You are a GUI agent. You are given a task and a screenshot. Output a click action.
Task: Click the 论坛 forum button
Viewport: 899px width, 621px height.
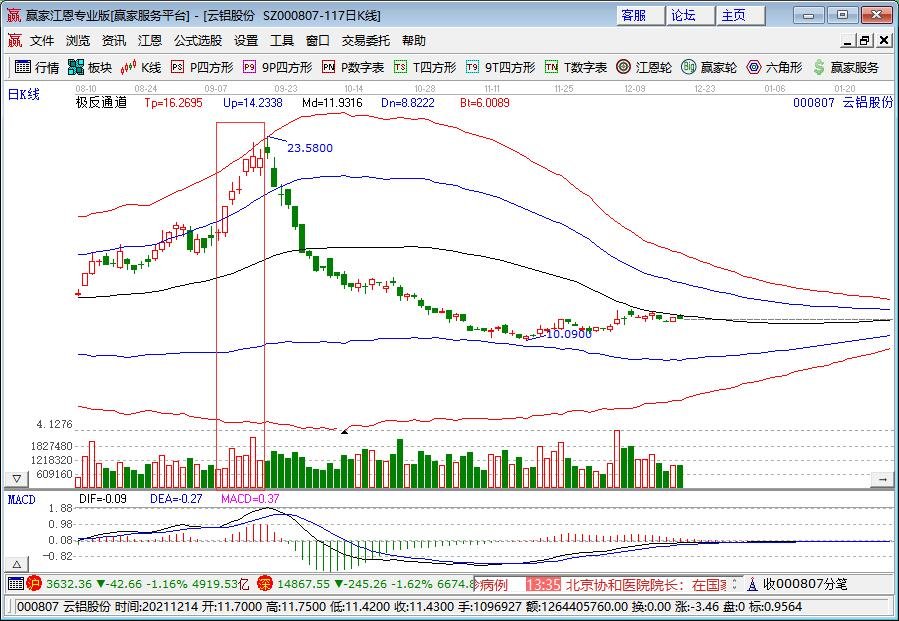click(691, 15)
